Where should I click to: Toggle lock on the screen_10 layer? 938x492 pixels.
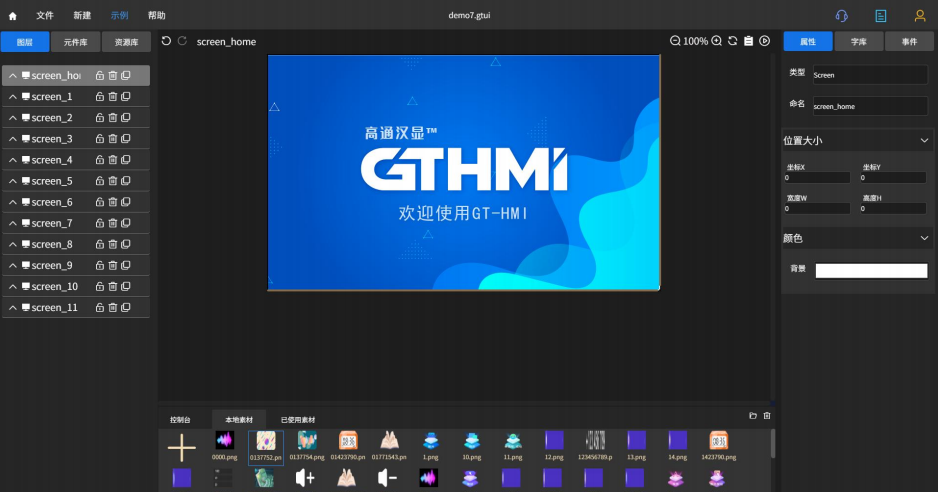[x=100, y=286]
